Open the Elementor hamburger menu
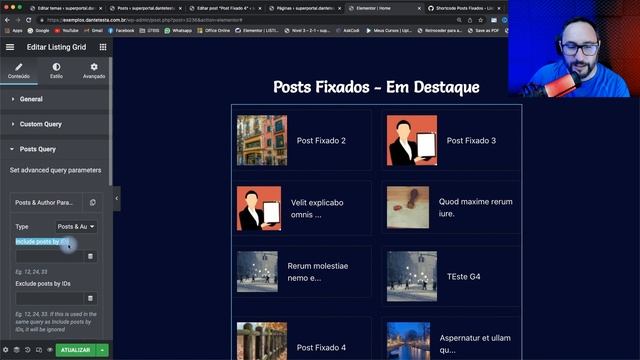Viewport: 640px width, 360px height. pyautogui.click(x=10, y=47)
